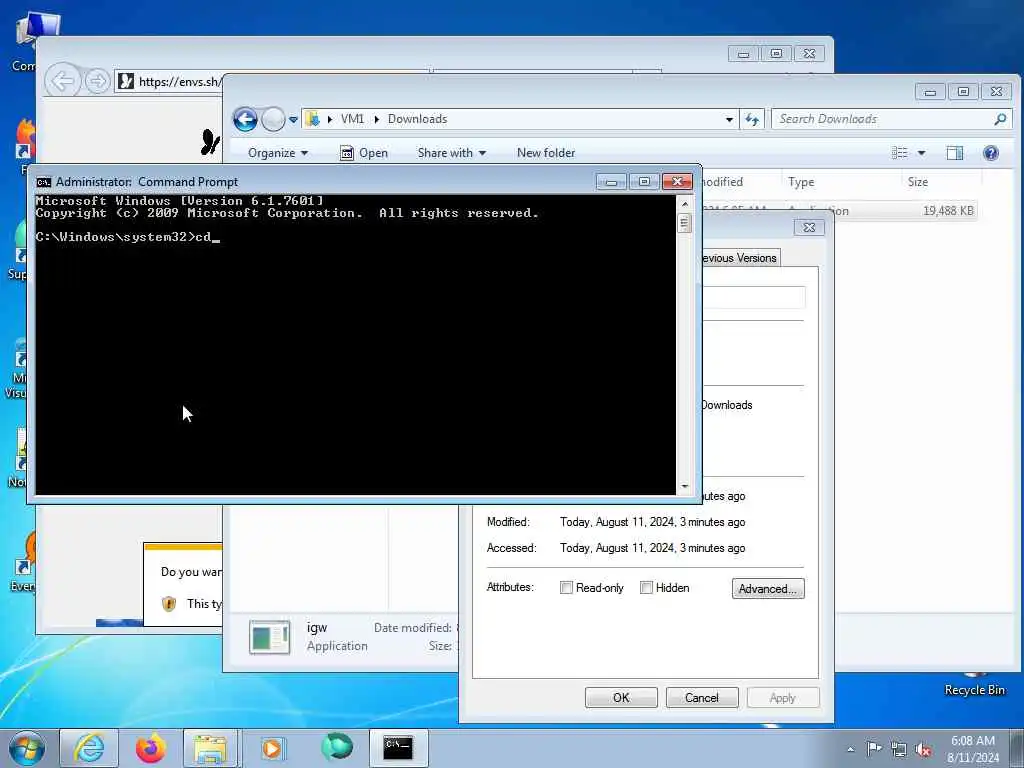Expand address bar history dropdown arrow

click(x=729, y=120)
